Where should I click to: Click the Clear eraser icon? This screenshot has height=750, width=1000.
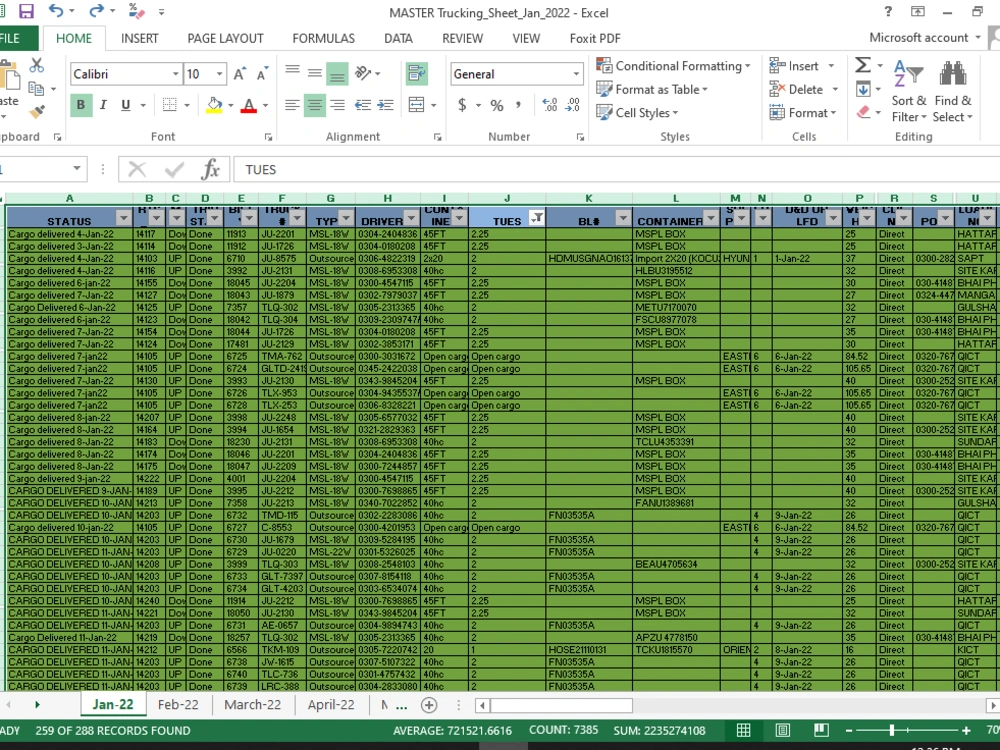point(864,112)
